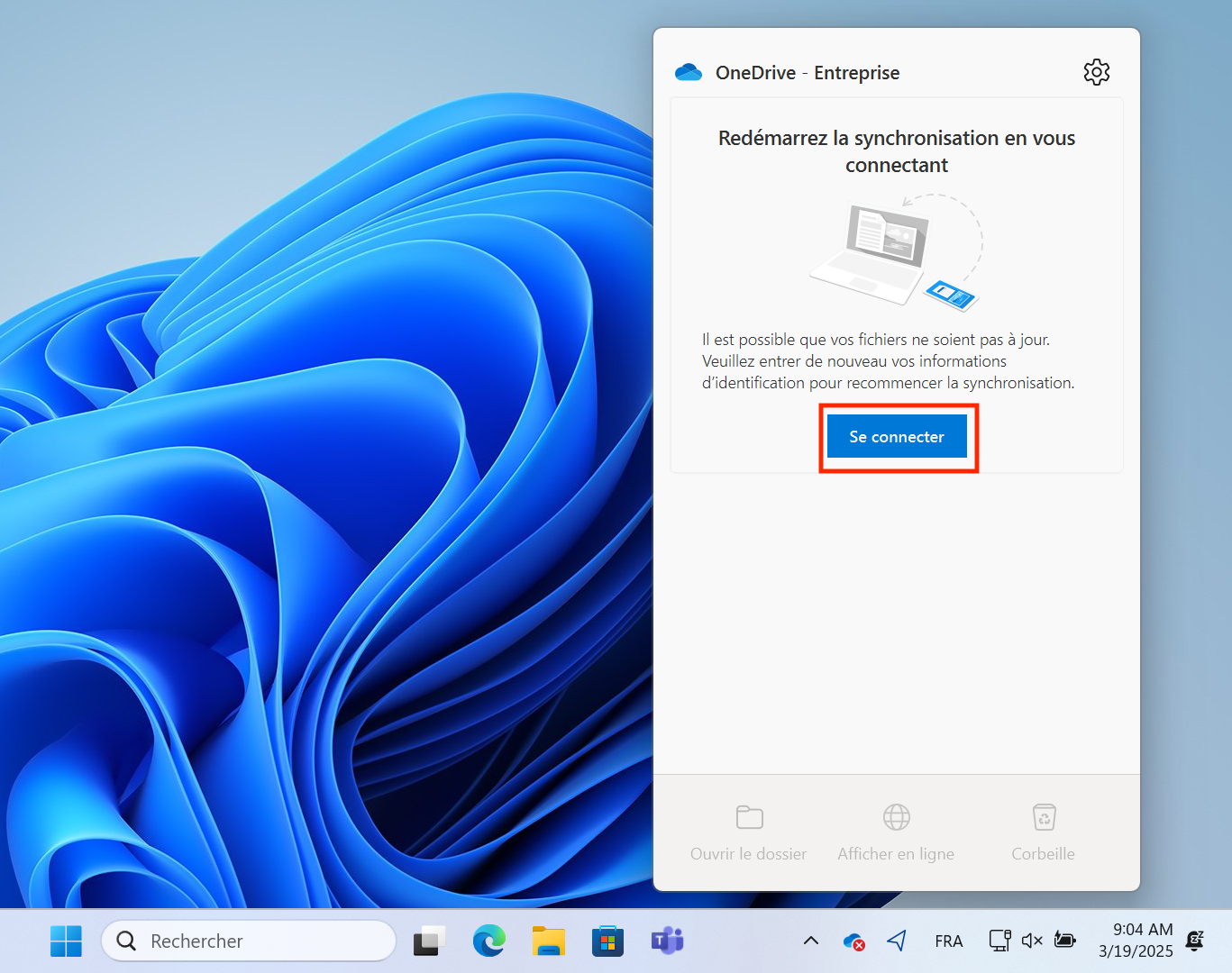
Task: Open Microsoft Teams from the taskbar
Action: coord(667,941)
